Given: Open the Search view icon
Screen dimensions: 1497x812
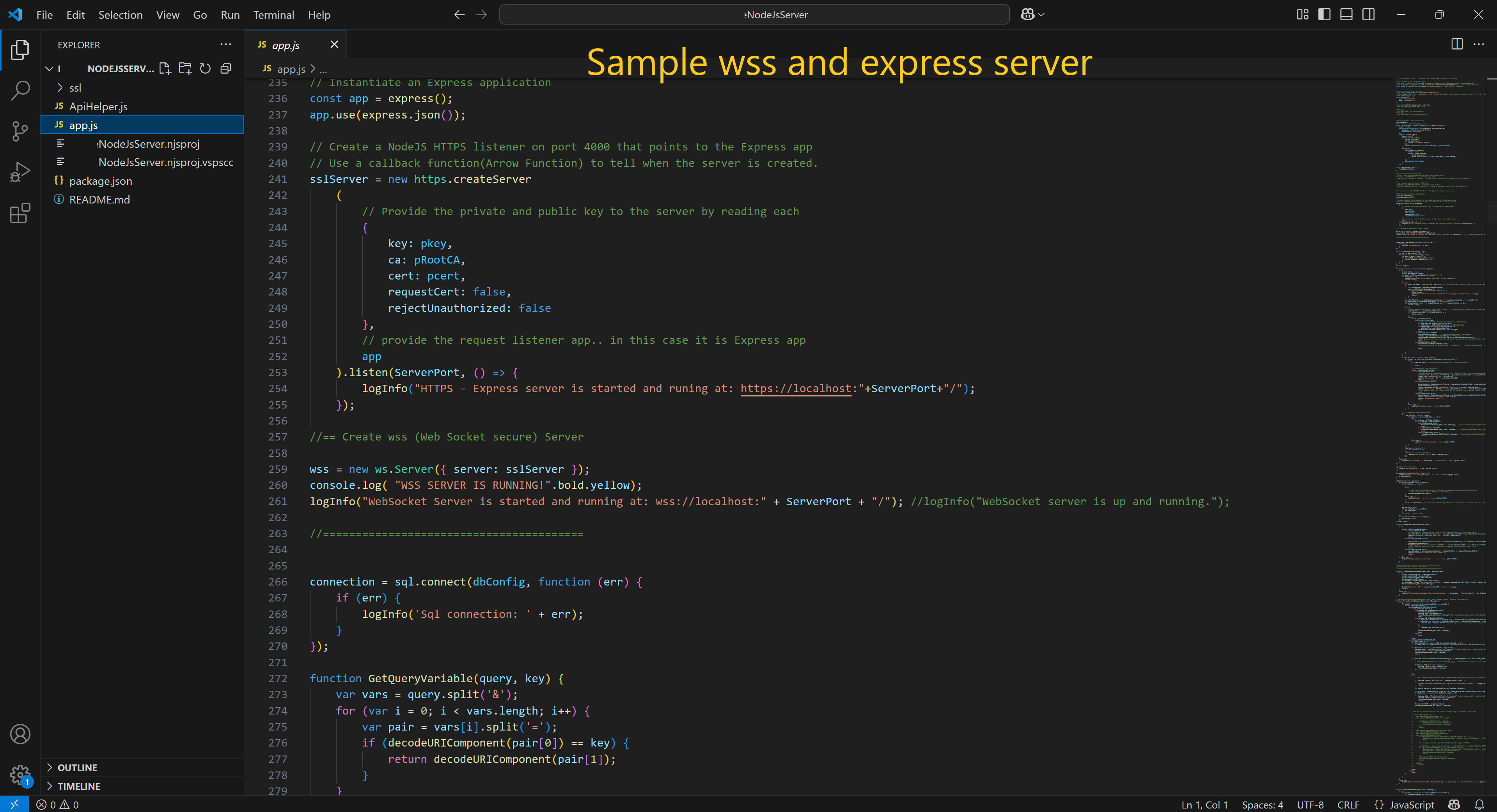Looking at the screenshot, I should (20, 90).
